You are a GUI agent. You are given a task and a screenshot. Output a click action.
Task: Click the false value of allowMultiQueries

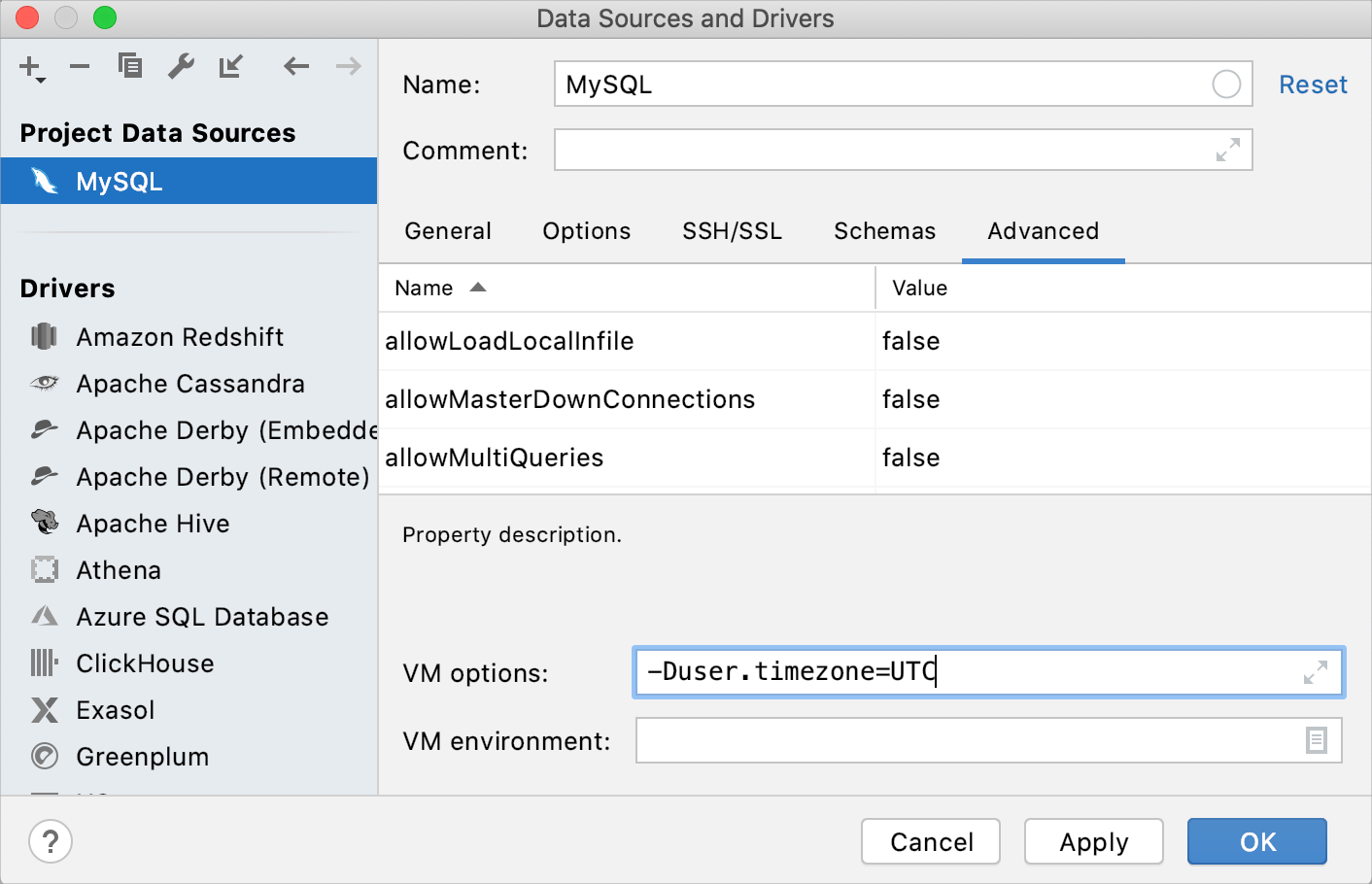pos(910,458)
